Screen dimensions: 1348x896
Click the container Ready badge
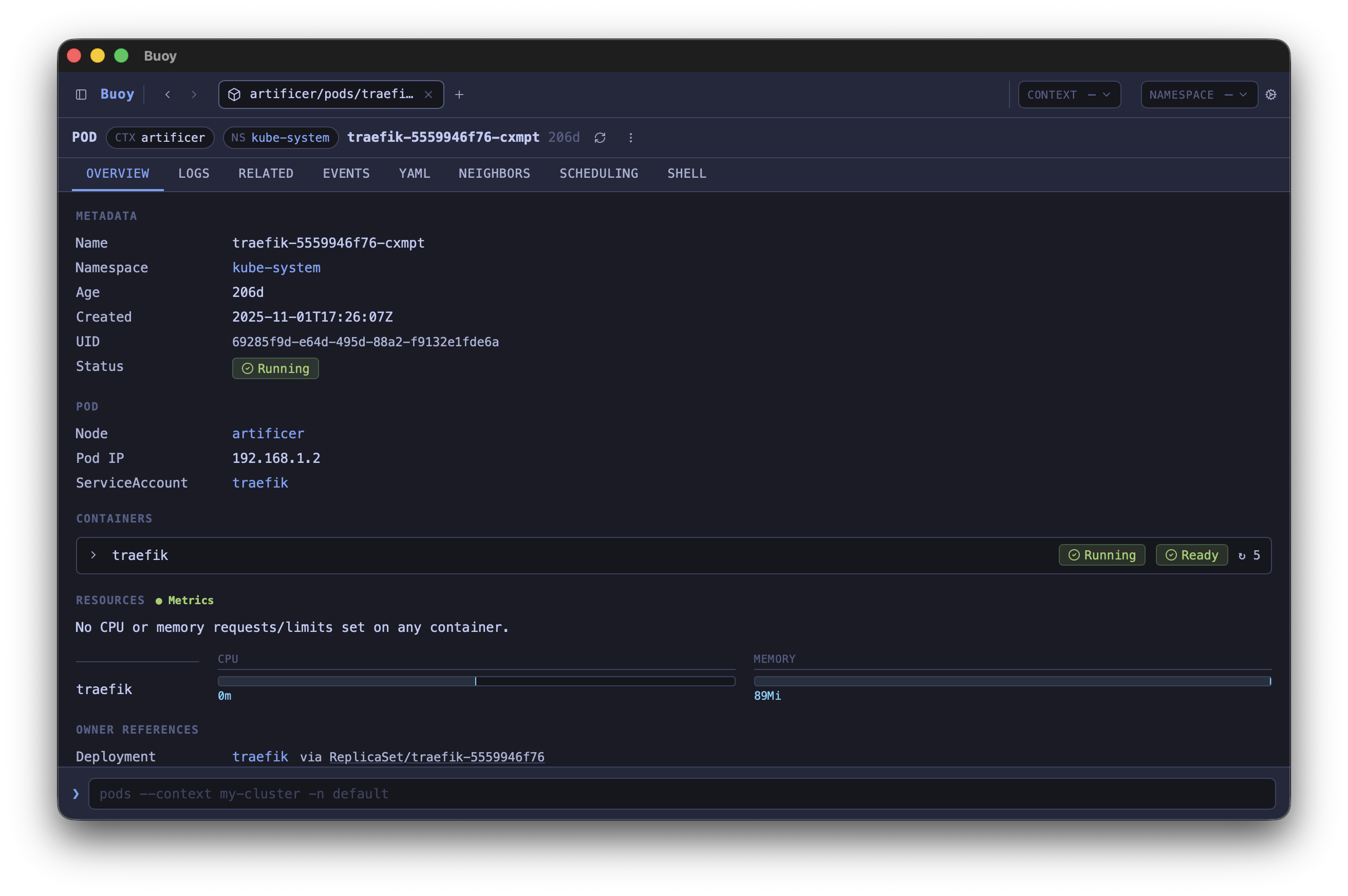1191,555
